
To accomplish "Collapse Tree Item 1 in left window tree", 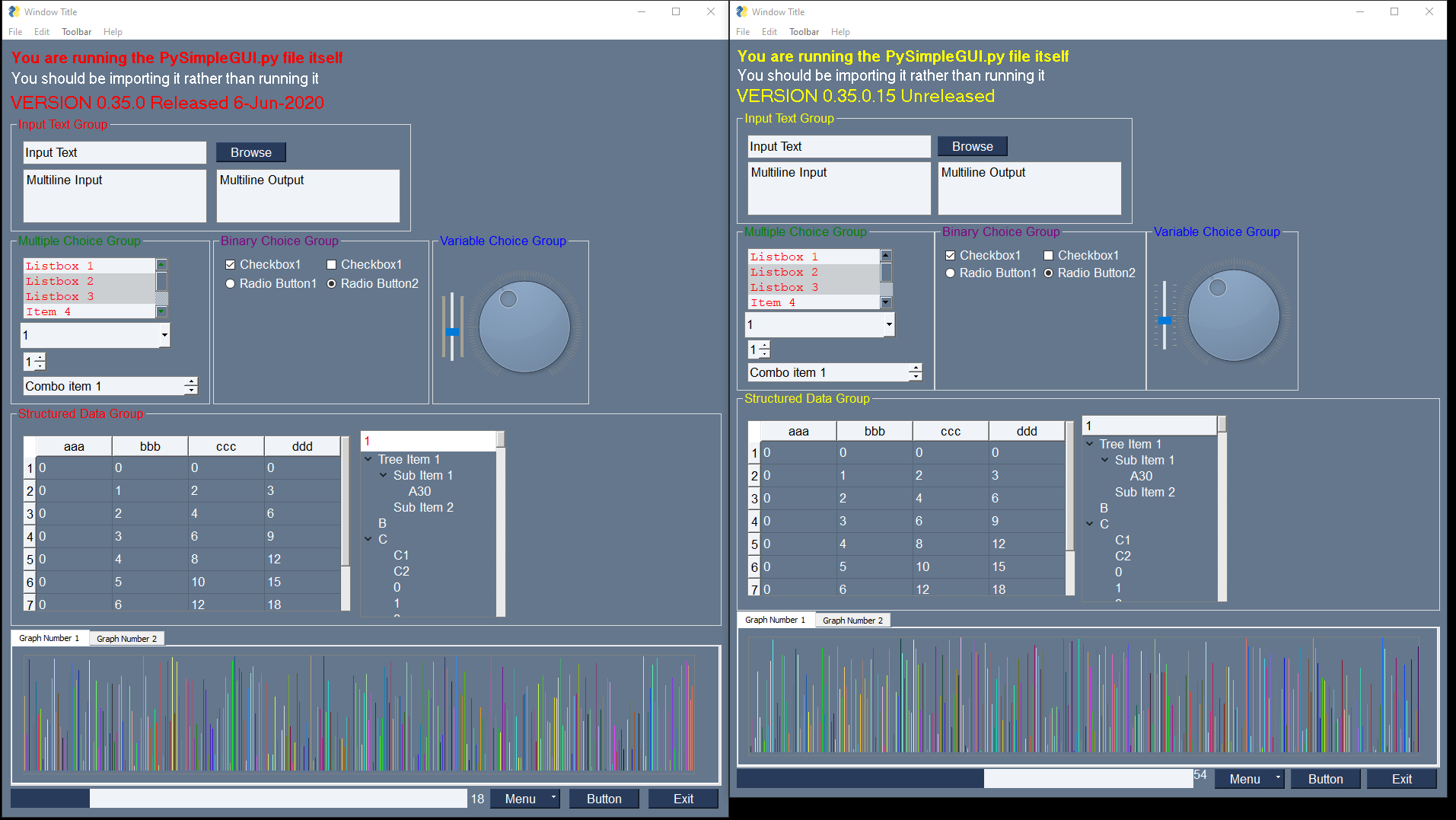I will pyautogui.click(x=368, y=459).
